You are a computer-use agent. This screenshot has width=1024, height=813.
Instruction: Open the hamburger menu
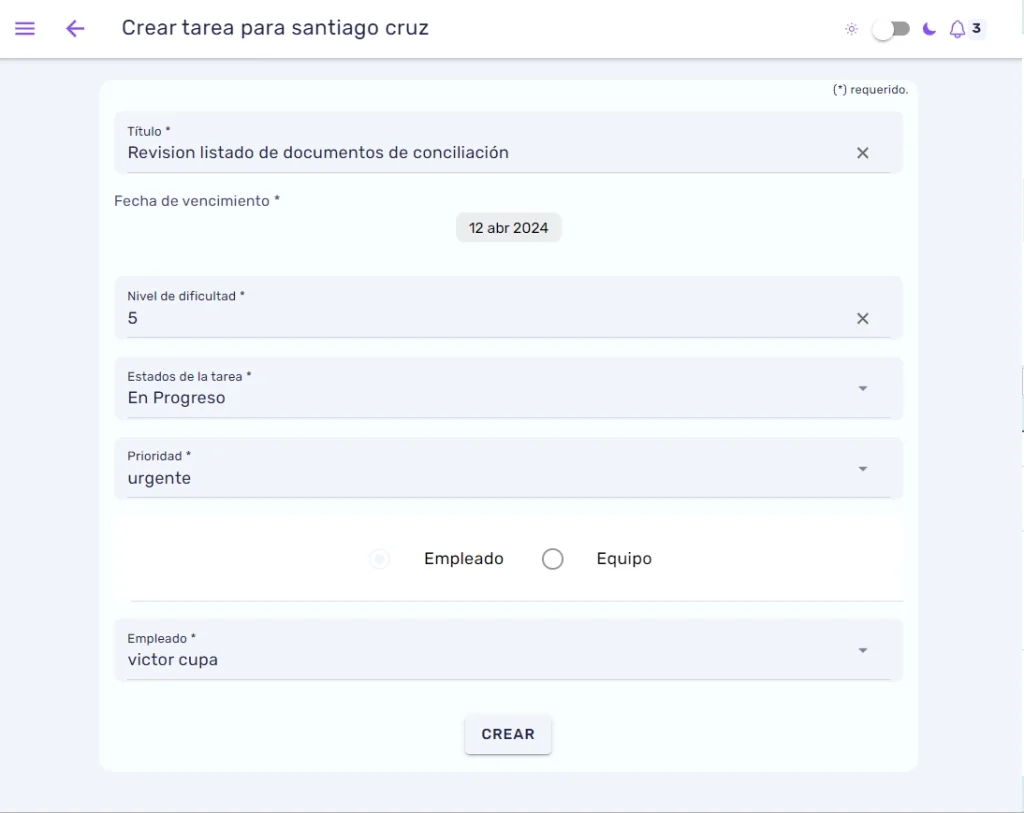(25, 28)
